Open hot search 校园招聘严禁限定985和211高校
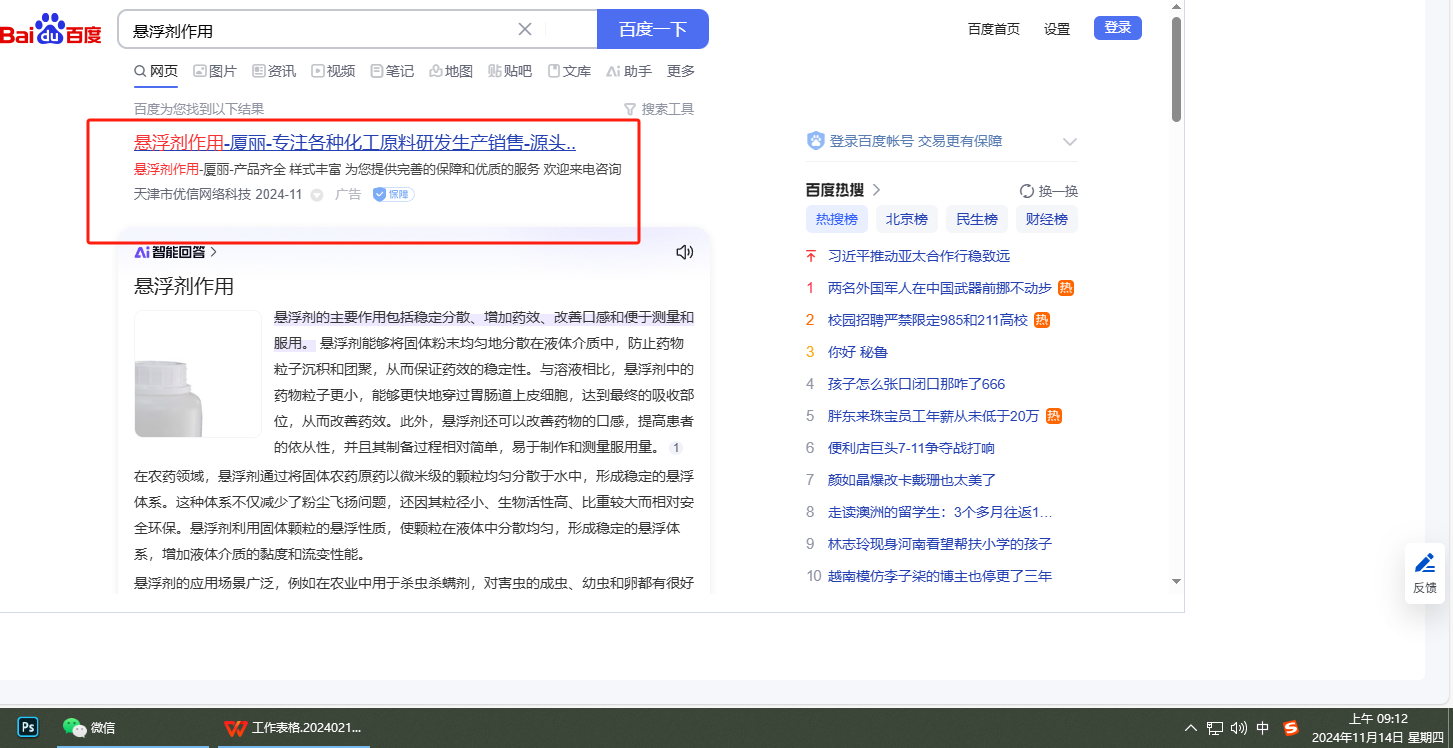The width and height of the screenshot is (1453, 748). tap(927, 320)
